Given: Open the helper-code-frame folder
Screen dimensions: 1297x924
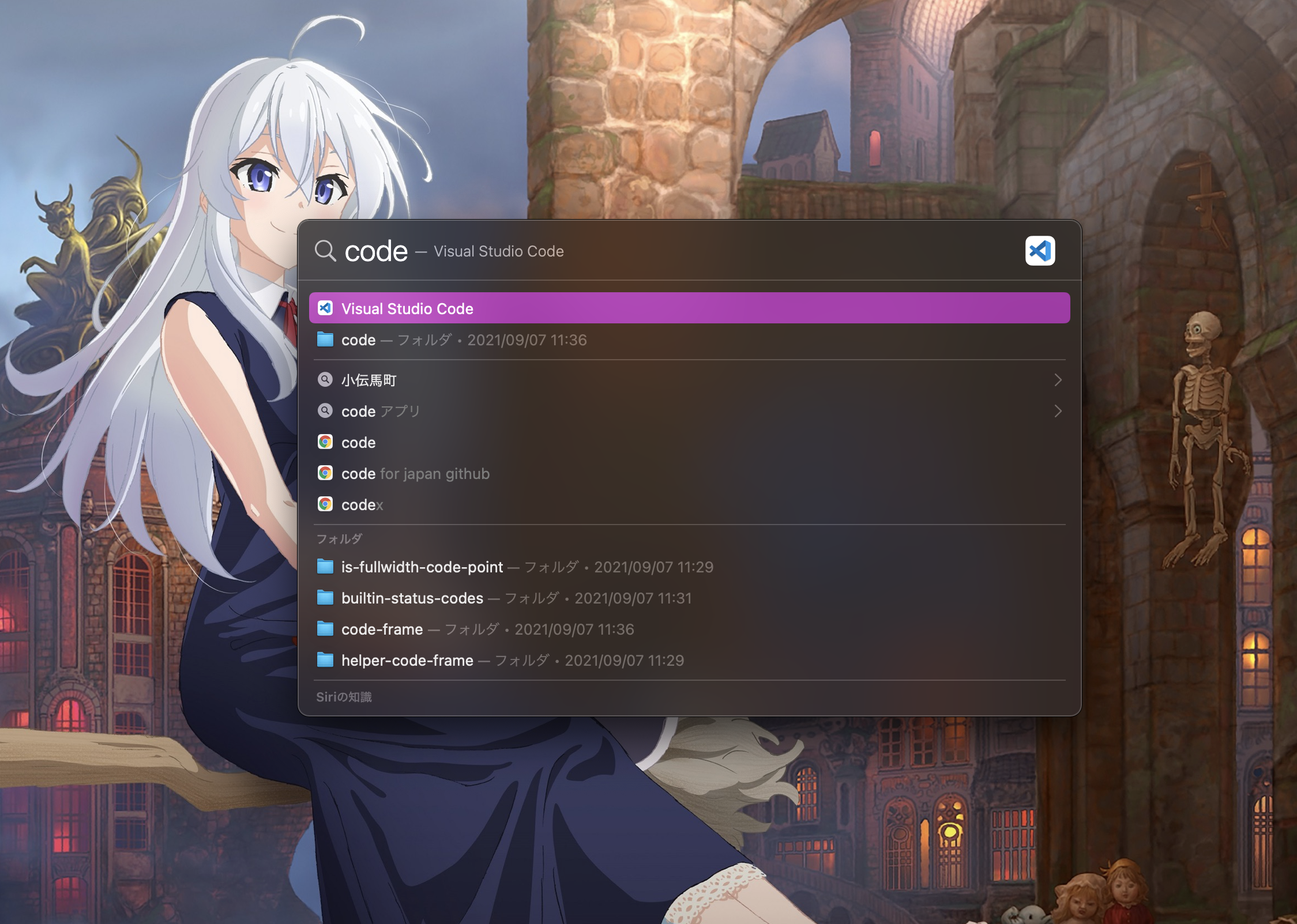Looking at the screenshot, I should [x=689, y=660].
